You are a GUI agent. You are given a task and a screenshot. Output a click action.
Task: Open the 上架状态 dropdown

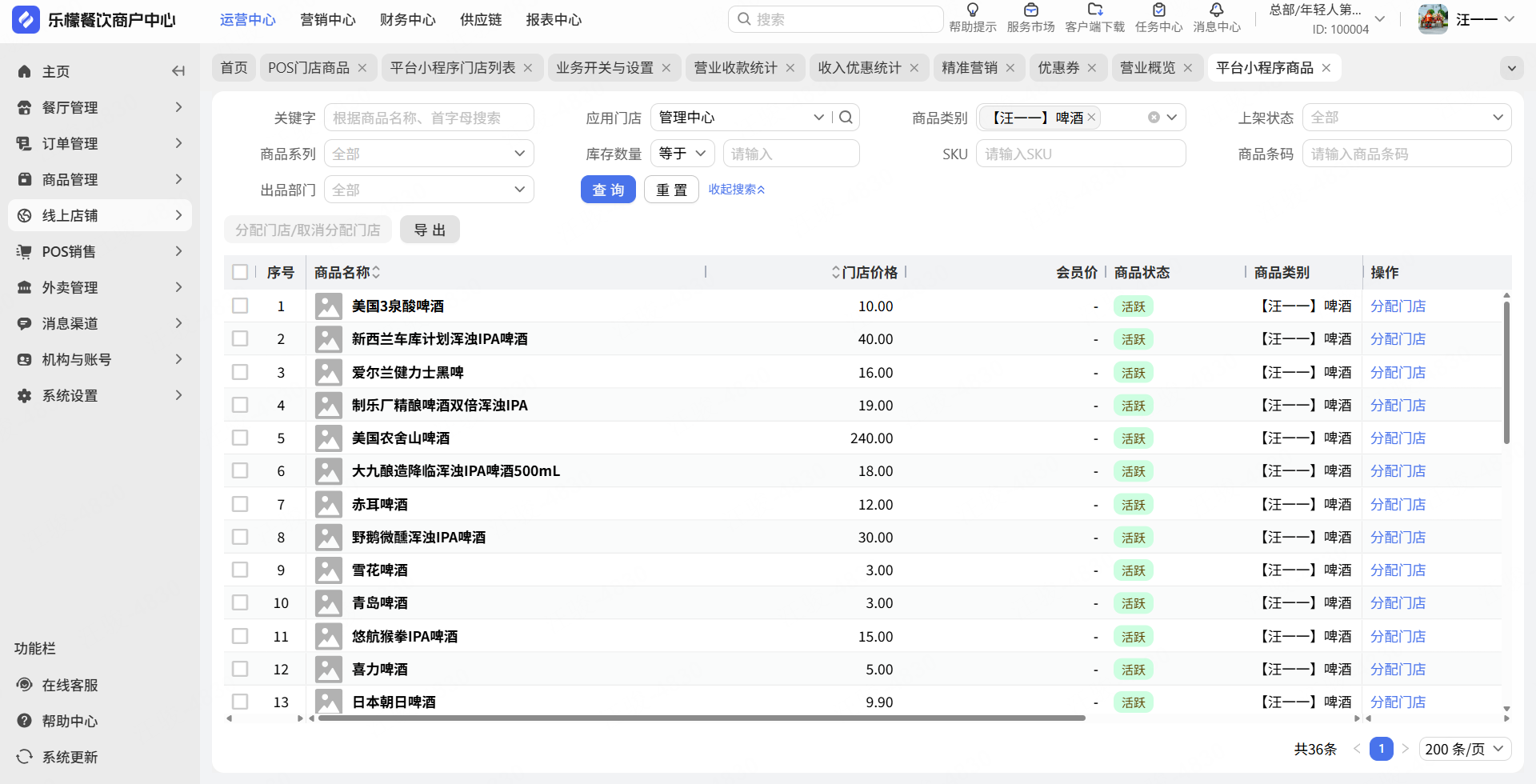pos(1406,118)
